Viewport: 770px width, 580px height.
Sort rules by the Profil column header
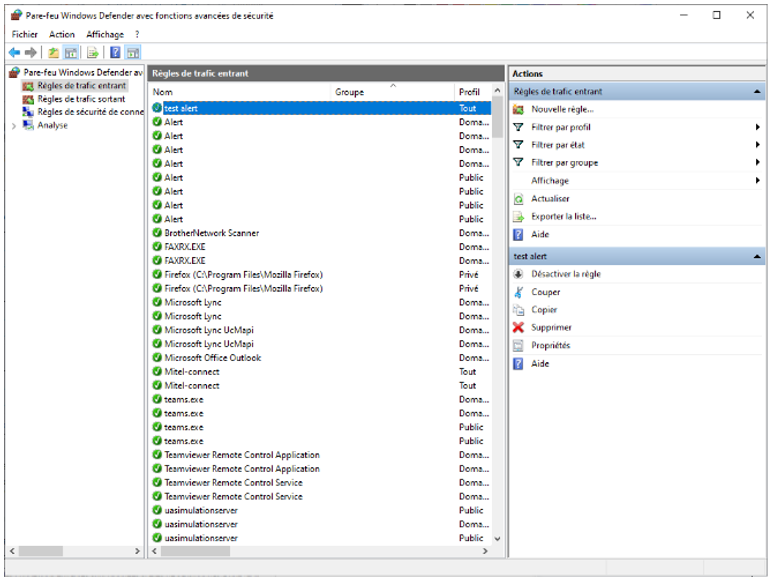pos(470,92)
